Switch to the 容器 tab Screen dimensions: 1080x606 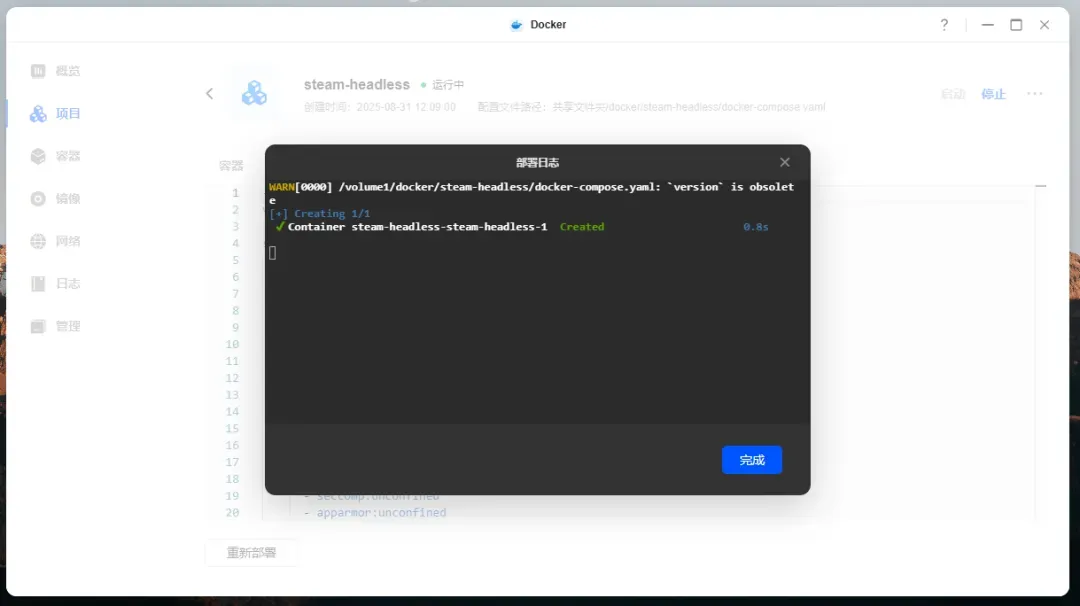click(231, 165)
